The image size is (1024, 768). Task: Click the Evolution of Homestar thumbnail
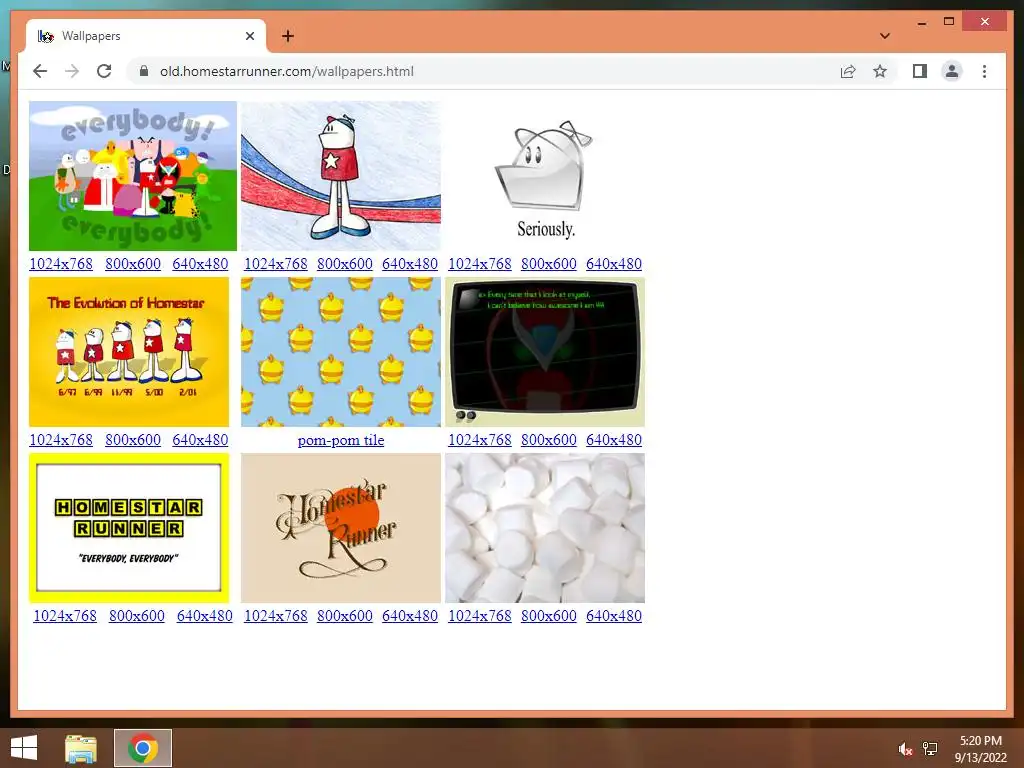pyautogui.click(x=129, y=351)
